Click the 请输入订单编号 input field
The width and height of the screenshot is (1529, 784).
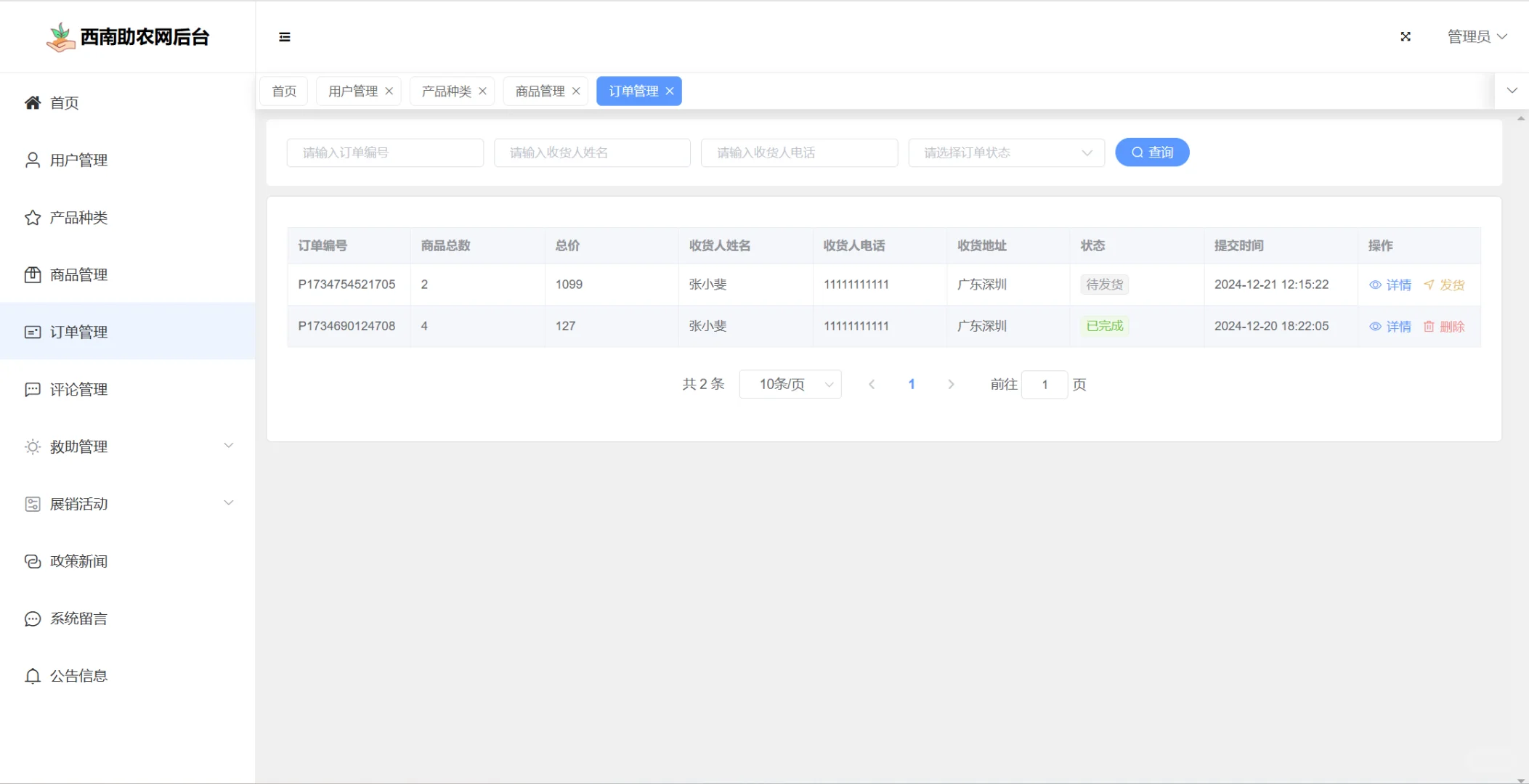click(x=384, y=152)
